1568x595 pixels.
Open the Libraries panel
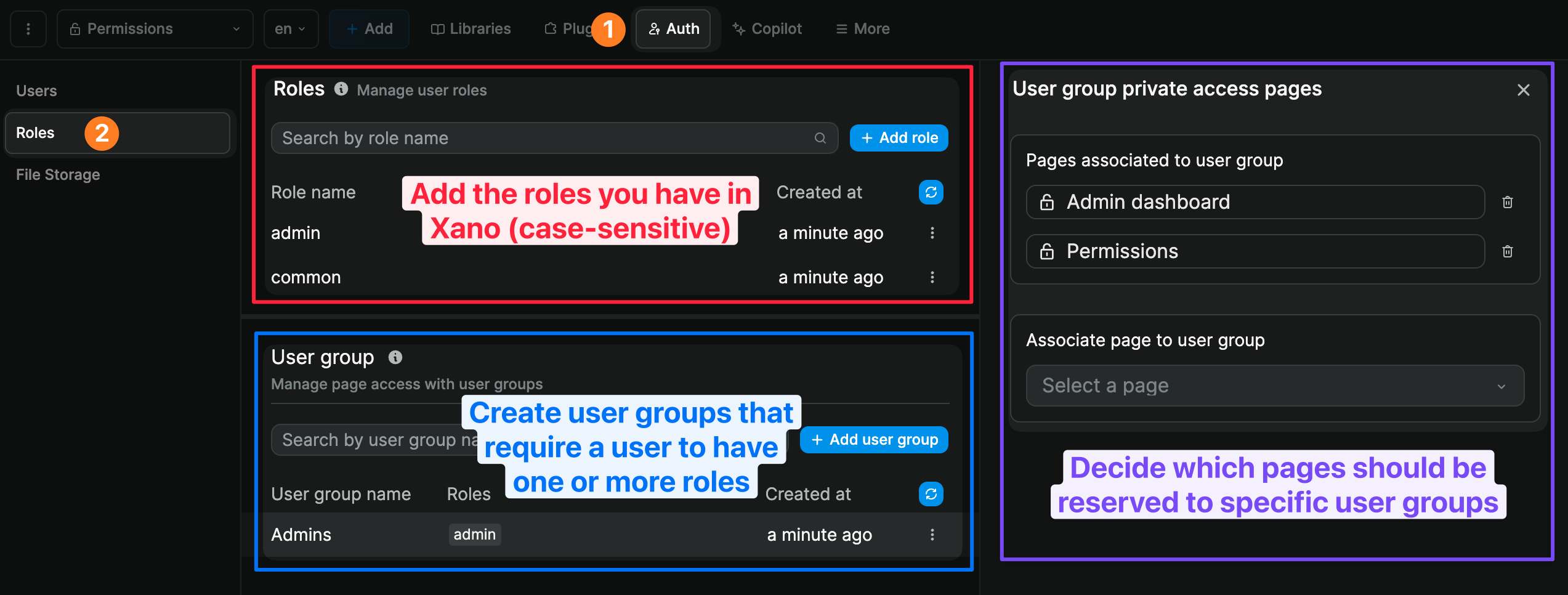click(x=470, y=28)
